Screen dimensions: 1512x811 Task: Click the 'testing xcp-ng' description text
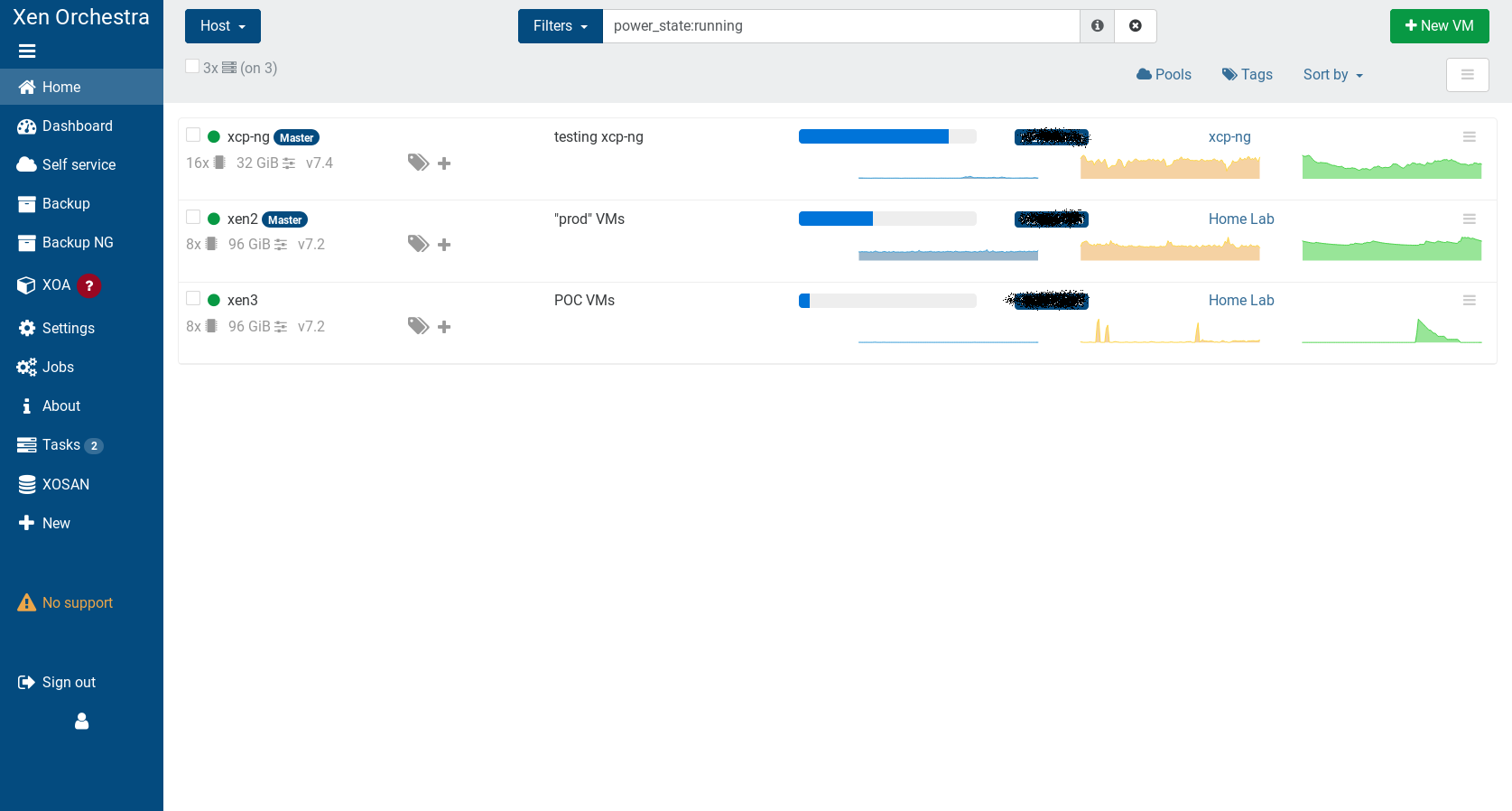[598, 137]
